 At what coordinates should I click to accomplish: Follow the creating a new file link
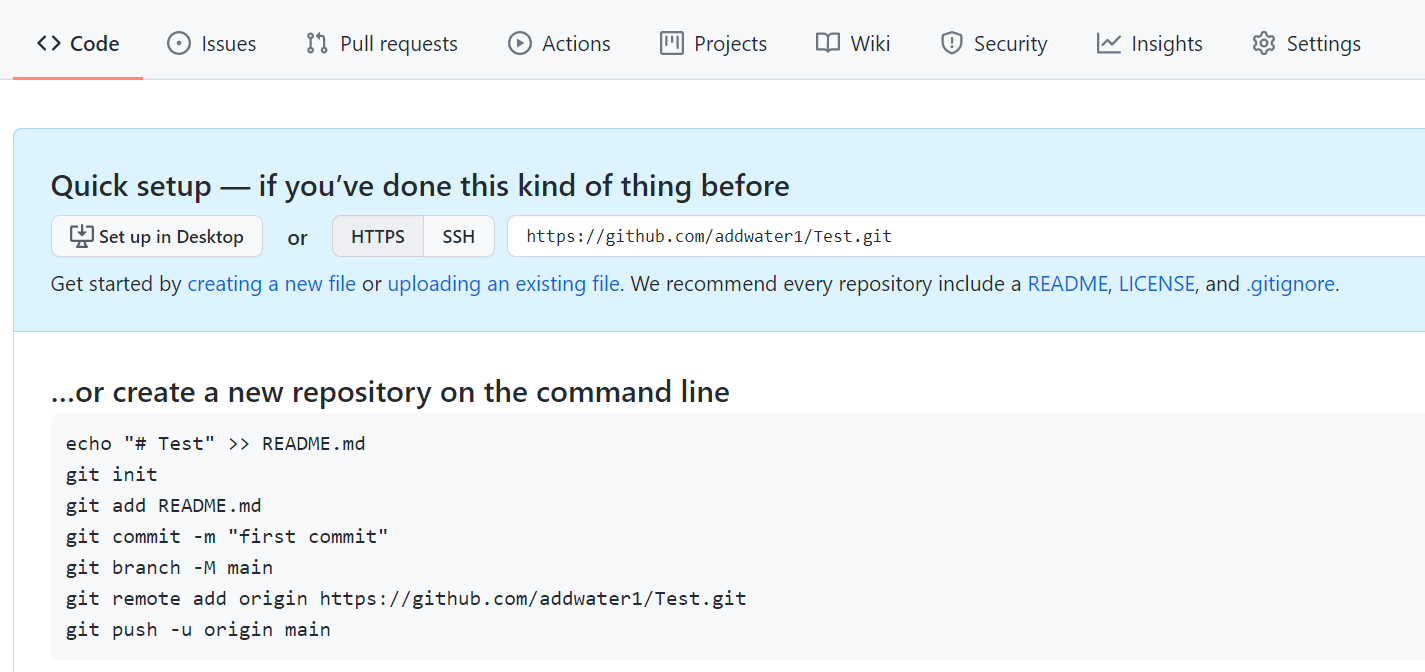(272, 284)
